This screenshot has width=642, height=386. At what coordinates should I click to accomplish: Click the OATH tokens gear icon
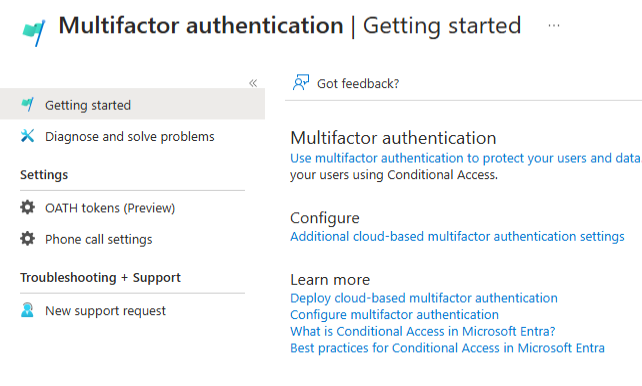tap(27, 208)
